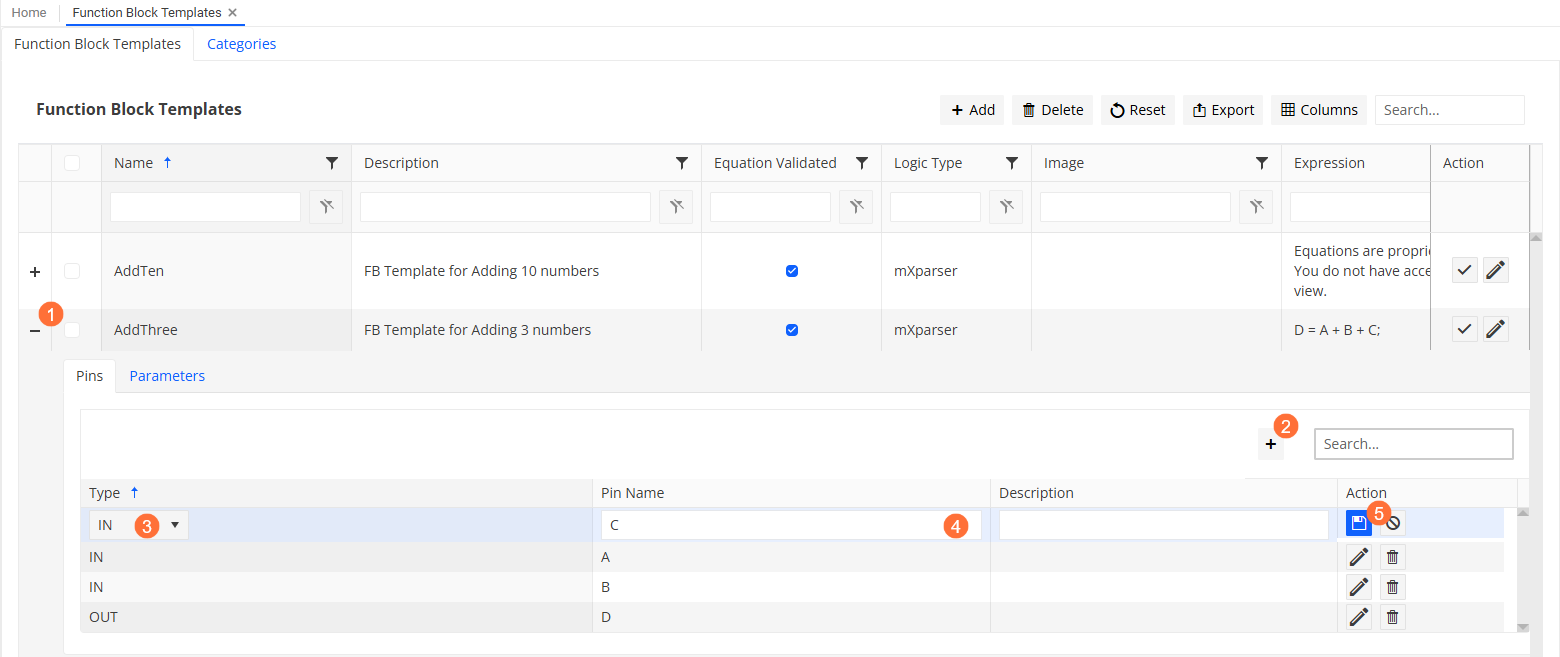Clear the Image filter
This screenshot has height=657, width=1560.
[x=1256, y=207]
